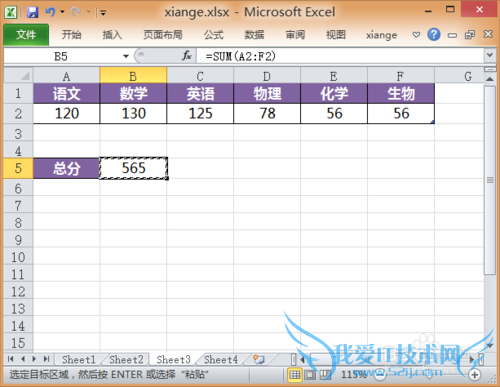Click the Insert Worksheet icon

[x=258, y=359]
